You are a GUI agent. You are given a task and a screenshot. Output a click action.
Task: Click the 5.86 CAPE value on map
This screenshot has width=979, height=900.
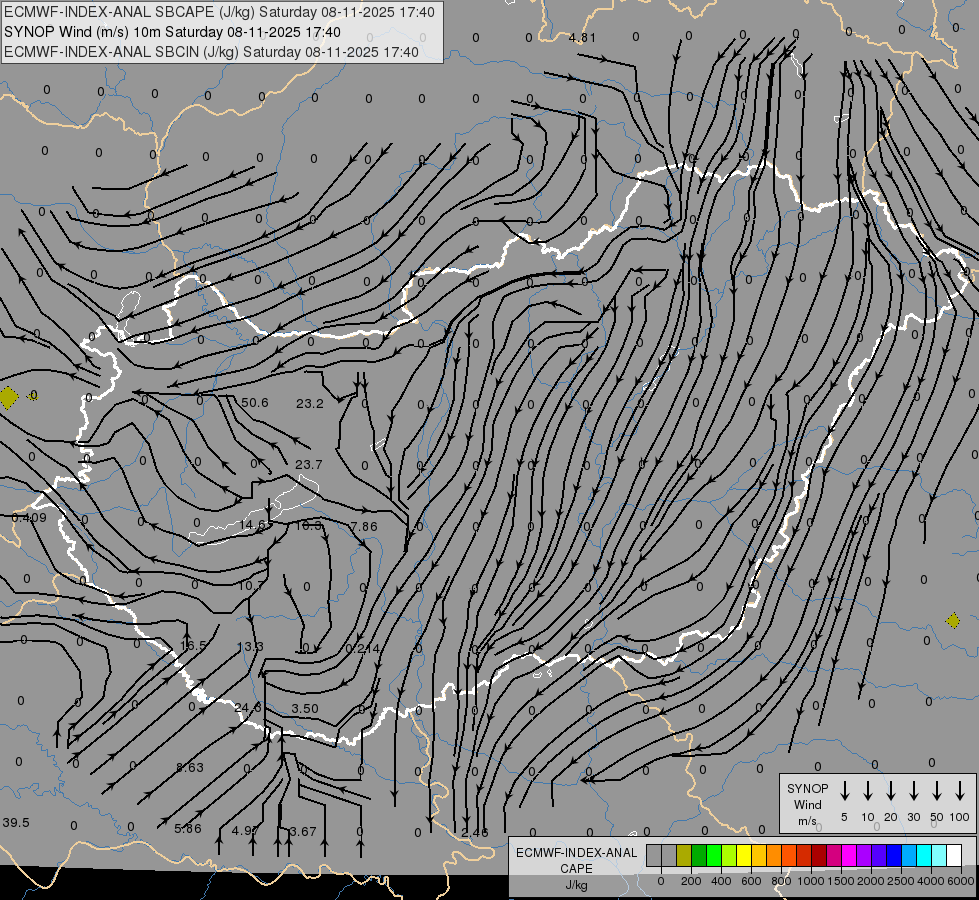click(188, 829)
